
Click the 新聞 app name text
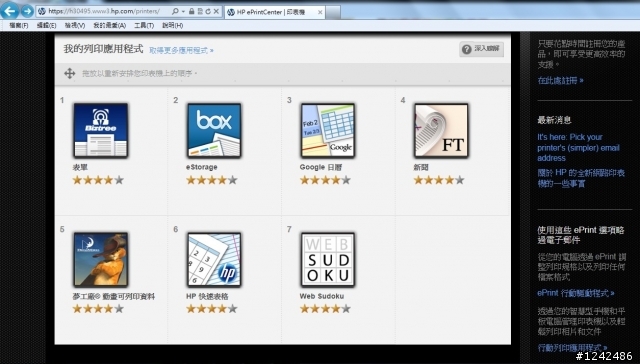pyautogui.click(x=421, y=167)
